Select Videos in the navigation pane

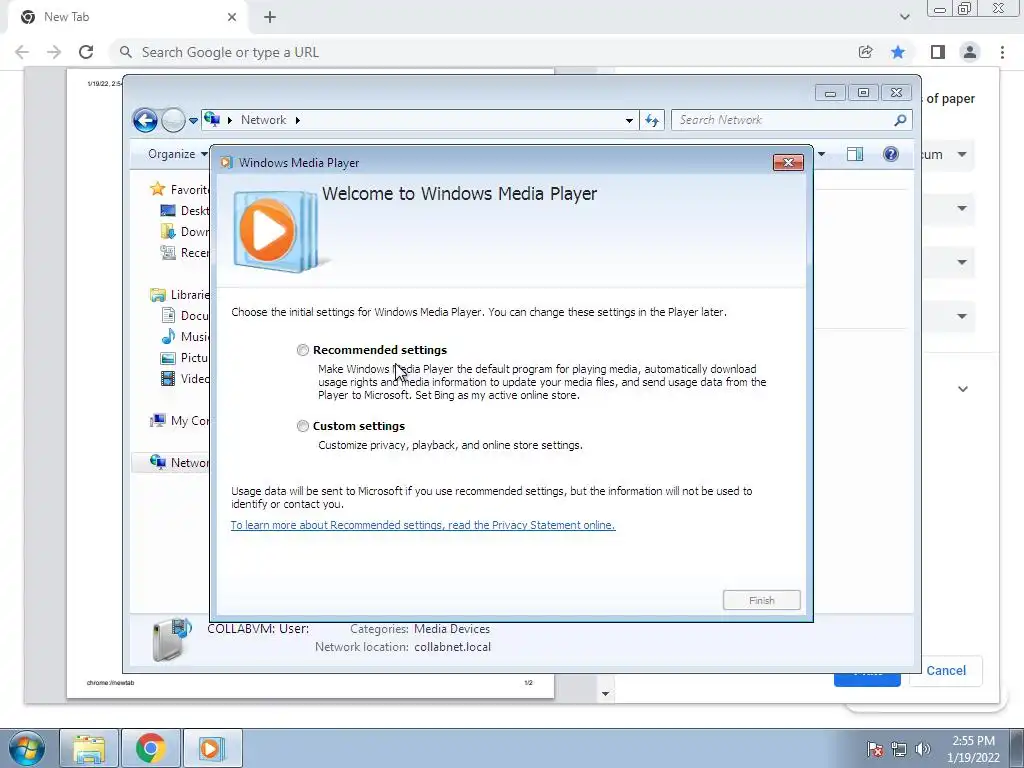pos(185,379)
